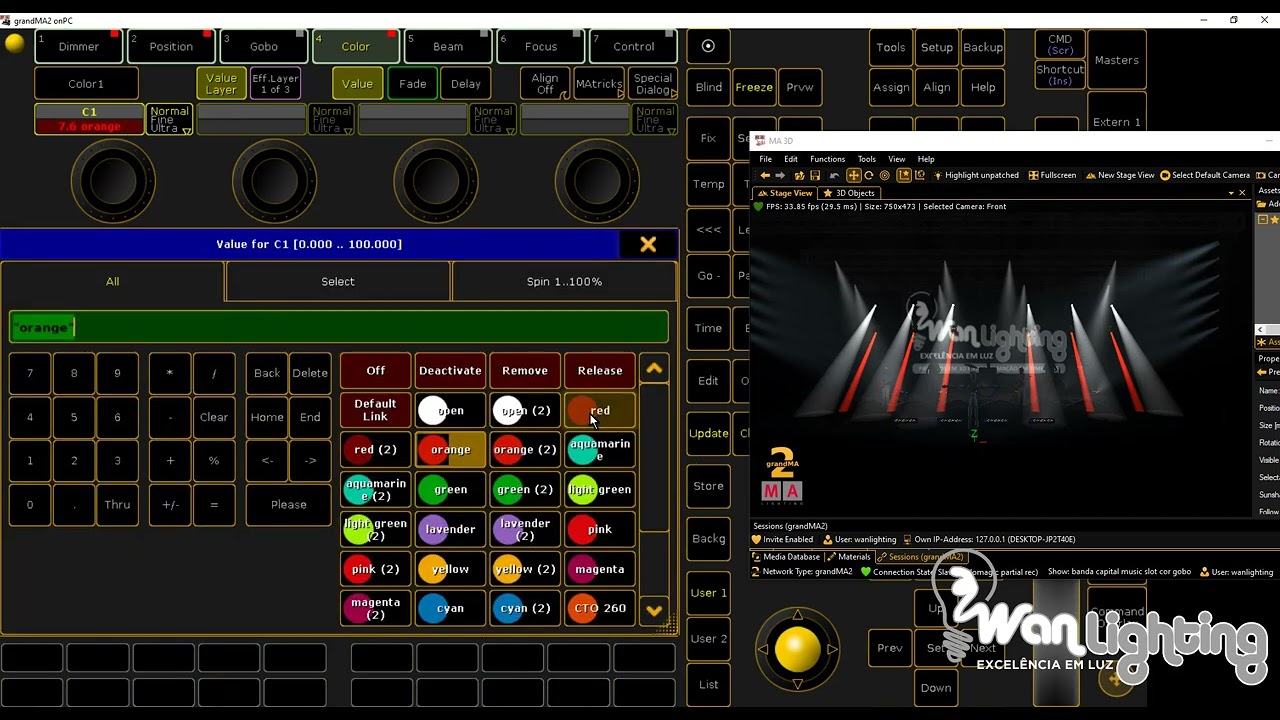Click the yellow ball icon at top left
This screenshot has height=720, width=1280.
(15, 43)
